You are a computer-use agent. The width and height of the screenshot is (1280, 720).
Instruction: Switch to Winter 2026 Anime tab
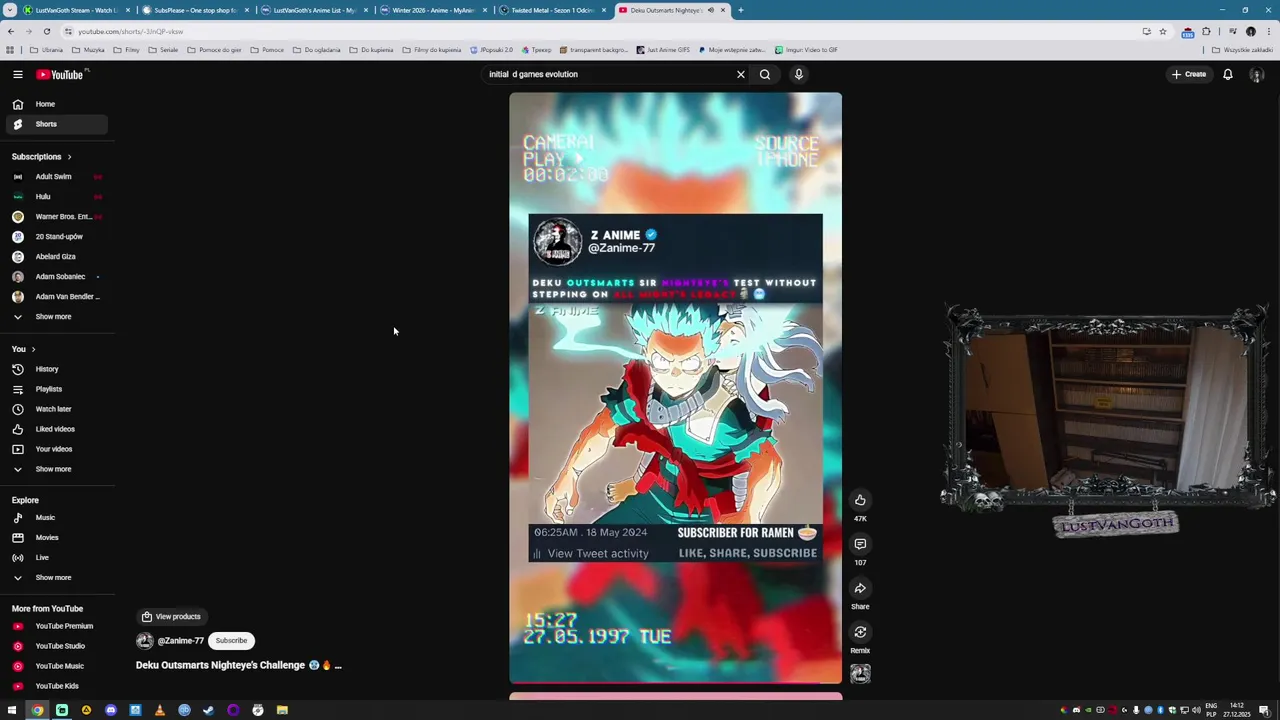pyautogui.click(x=432, y=10)
